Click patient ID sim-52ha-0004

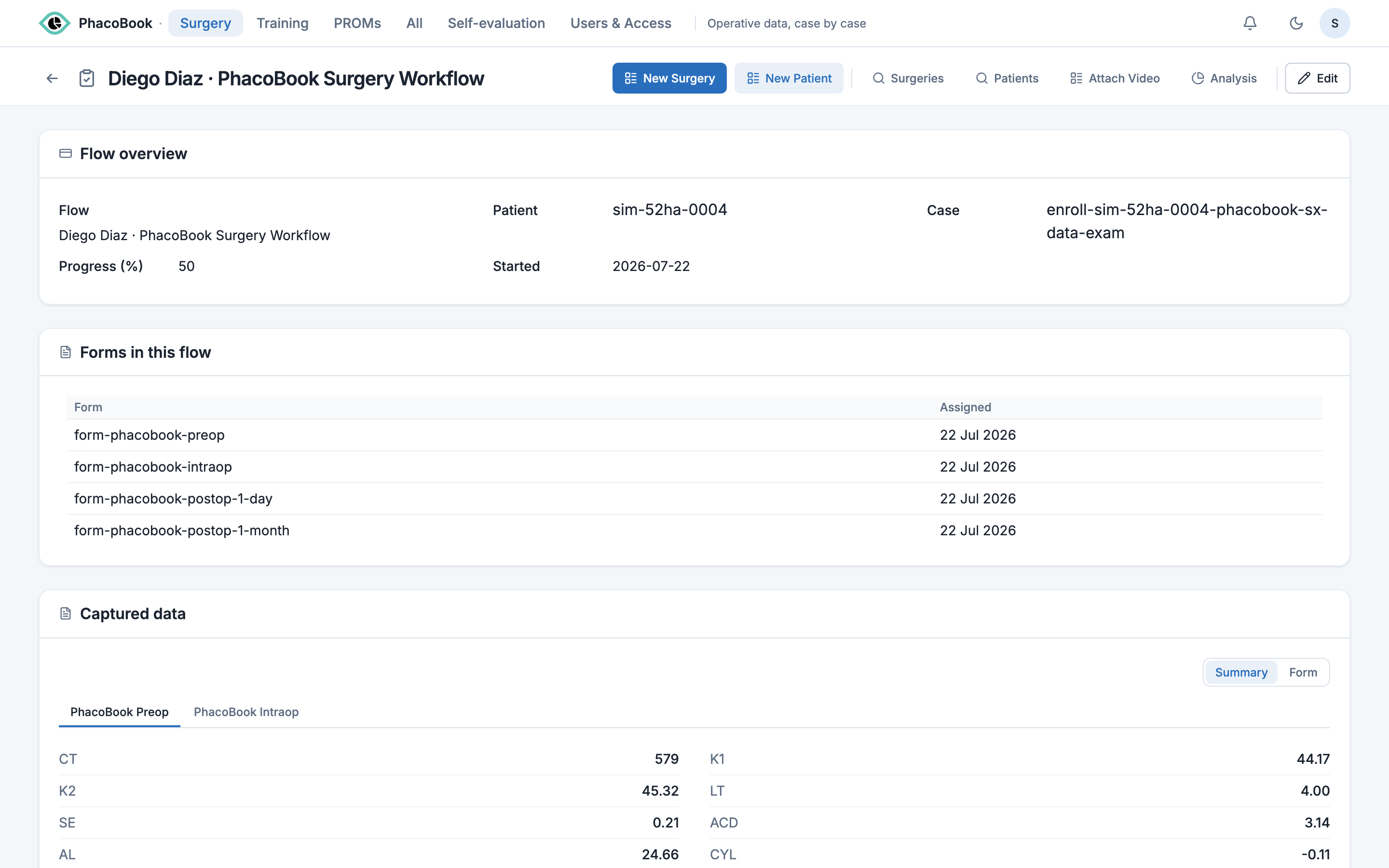pos(669,210)
